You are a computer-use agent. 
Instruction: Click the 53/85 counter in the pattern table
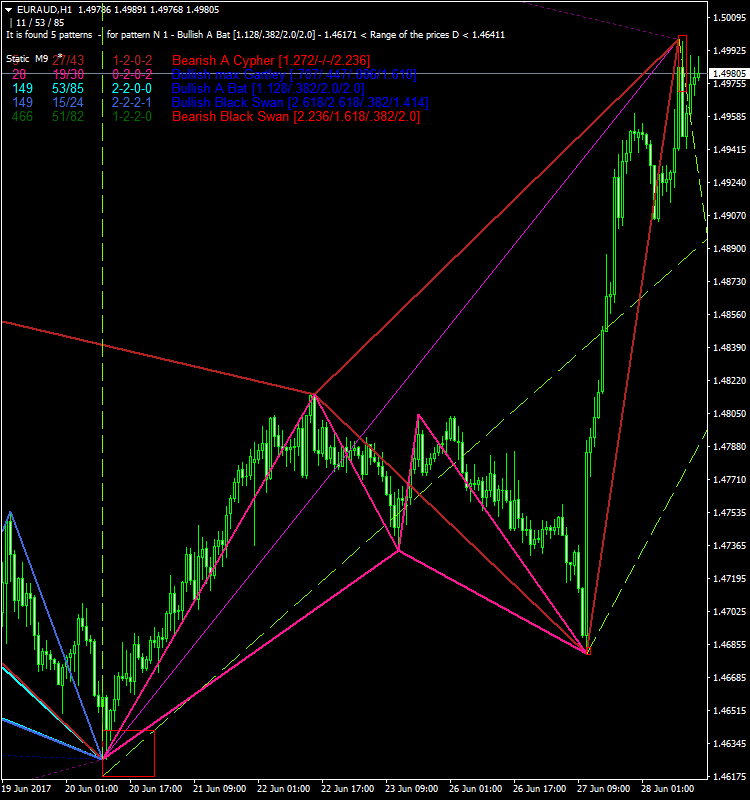point(68,89)
